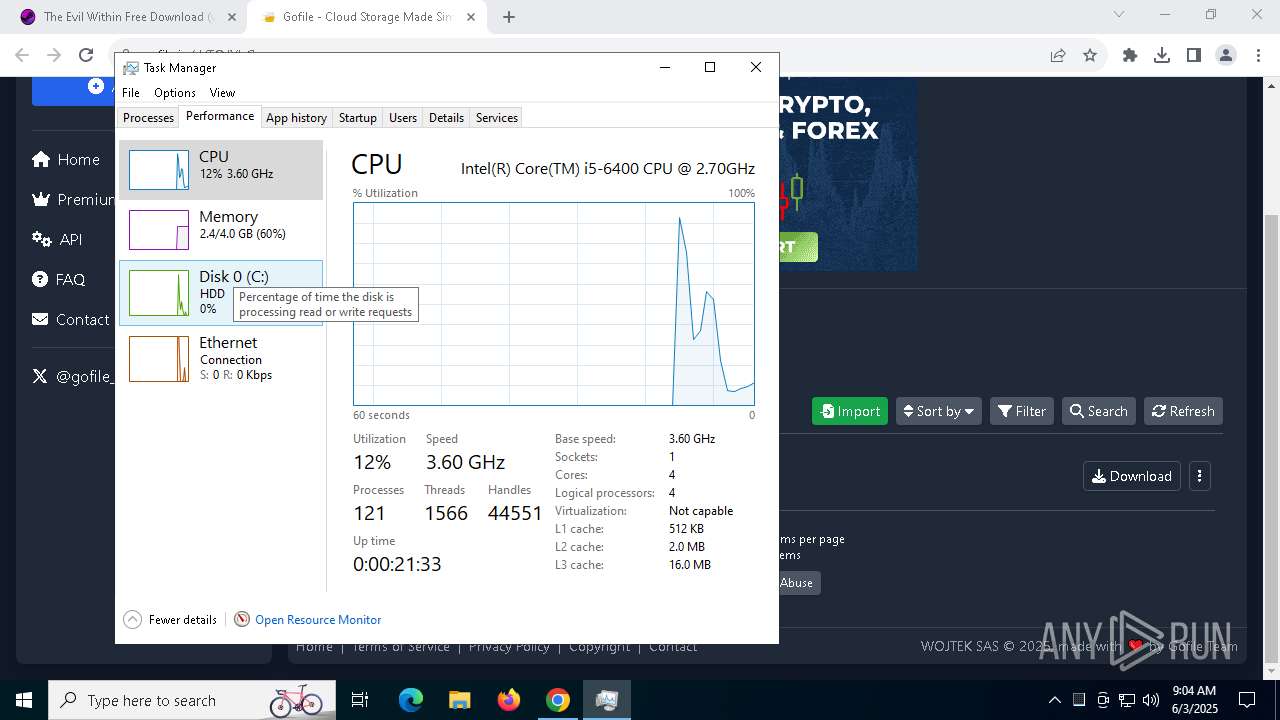1280x720 pixels.
Task: Open Resource Monitor link
Action: [318, 620]
